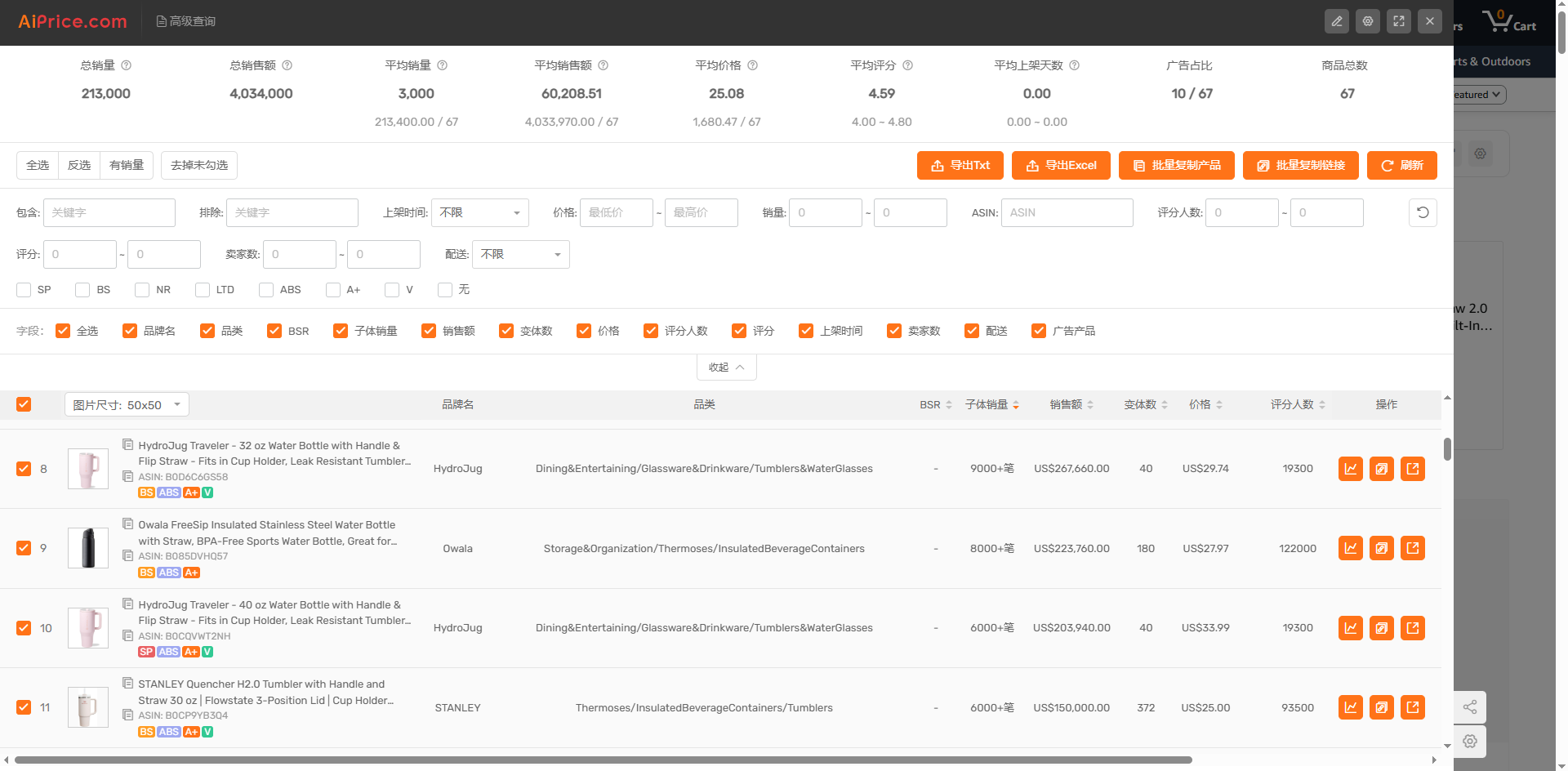Click copy ASIN icon beside B085DVHQ57

(x=128, y=555)
